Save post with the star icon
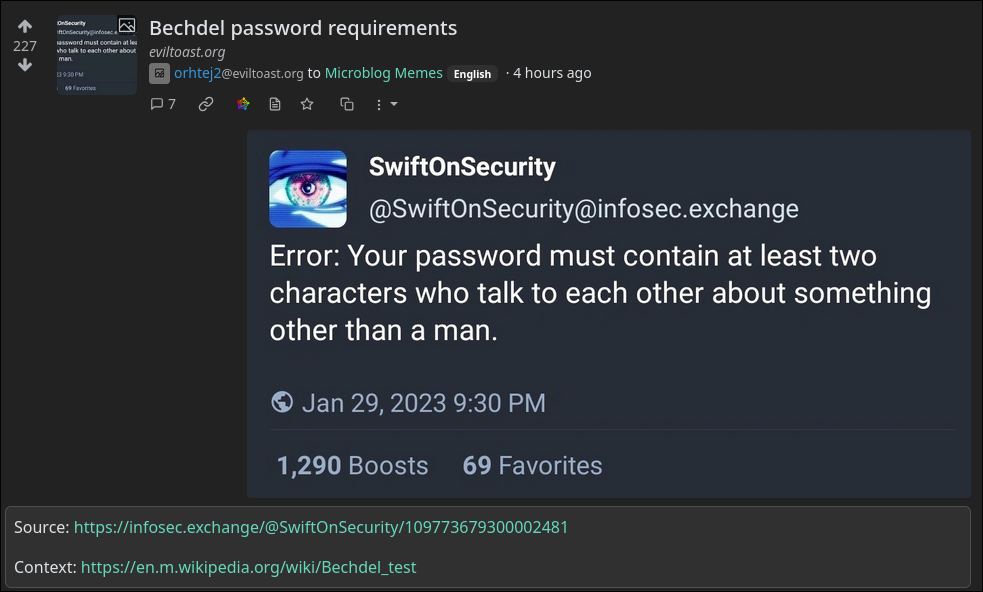 pos(307,104)
